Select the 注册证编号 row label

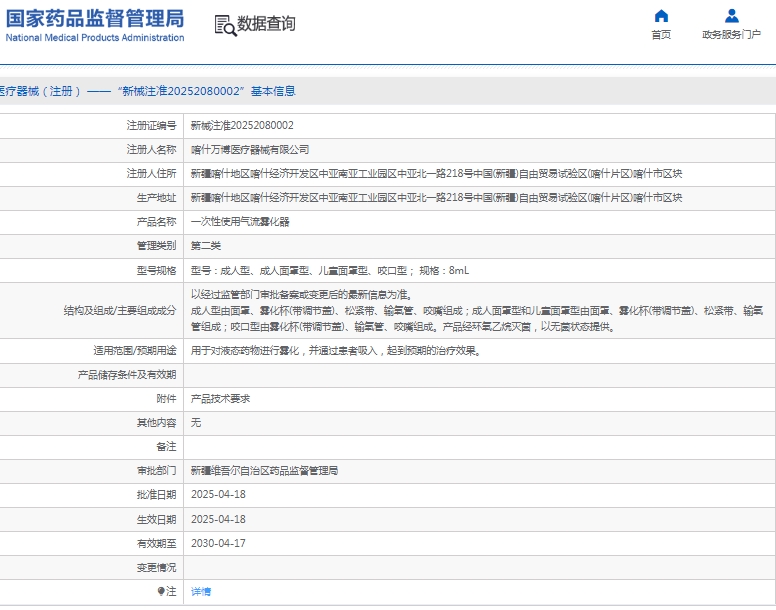point(151,126)
